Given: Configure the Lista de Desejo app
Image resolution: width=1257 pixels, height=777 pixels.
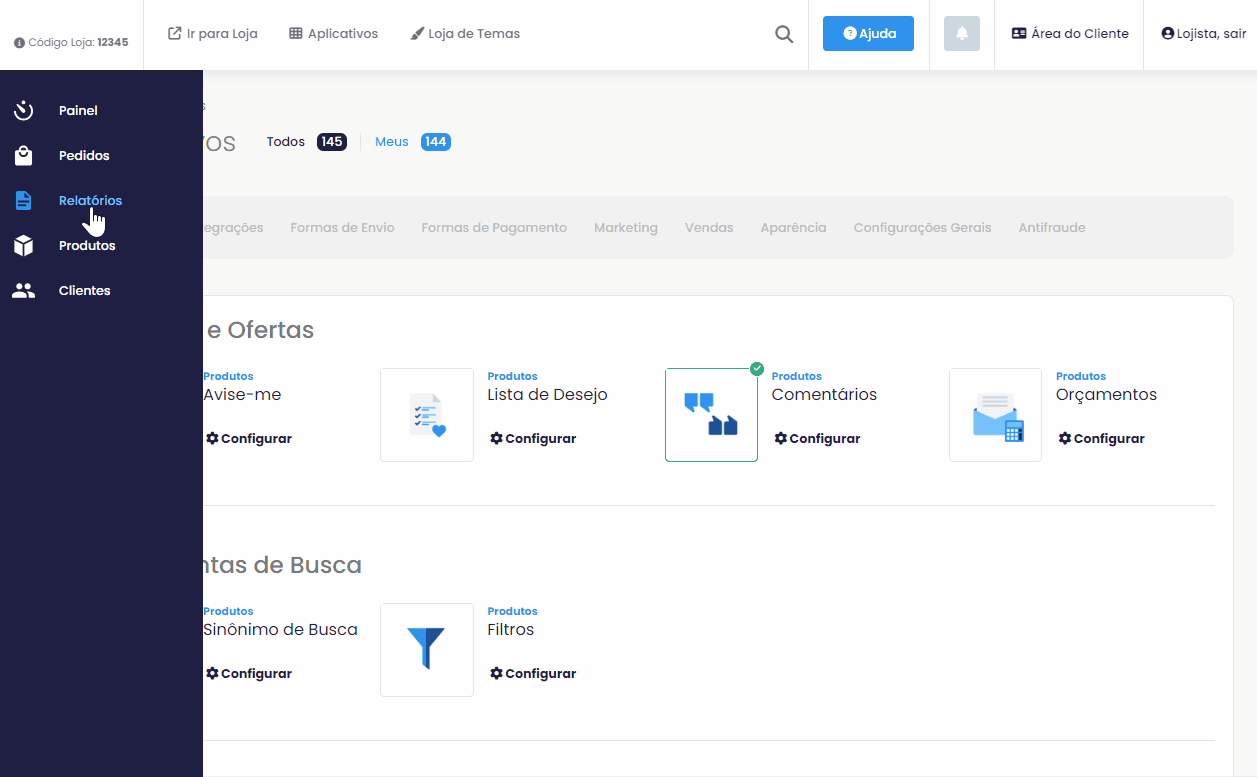Looking at the screenshot, I should point(533,439).
